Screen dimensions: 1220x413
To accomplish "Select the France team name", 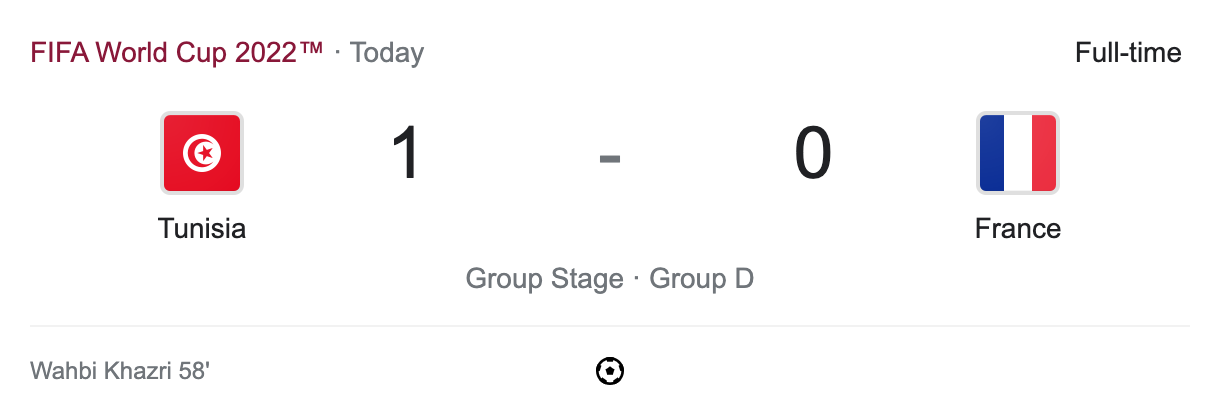I will click(1017, 229).
